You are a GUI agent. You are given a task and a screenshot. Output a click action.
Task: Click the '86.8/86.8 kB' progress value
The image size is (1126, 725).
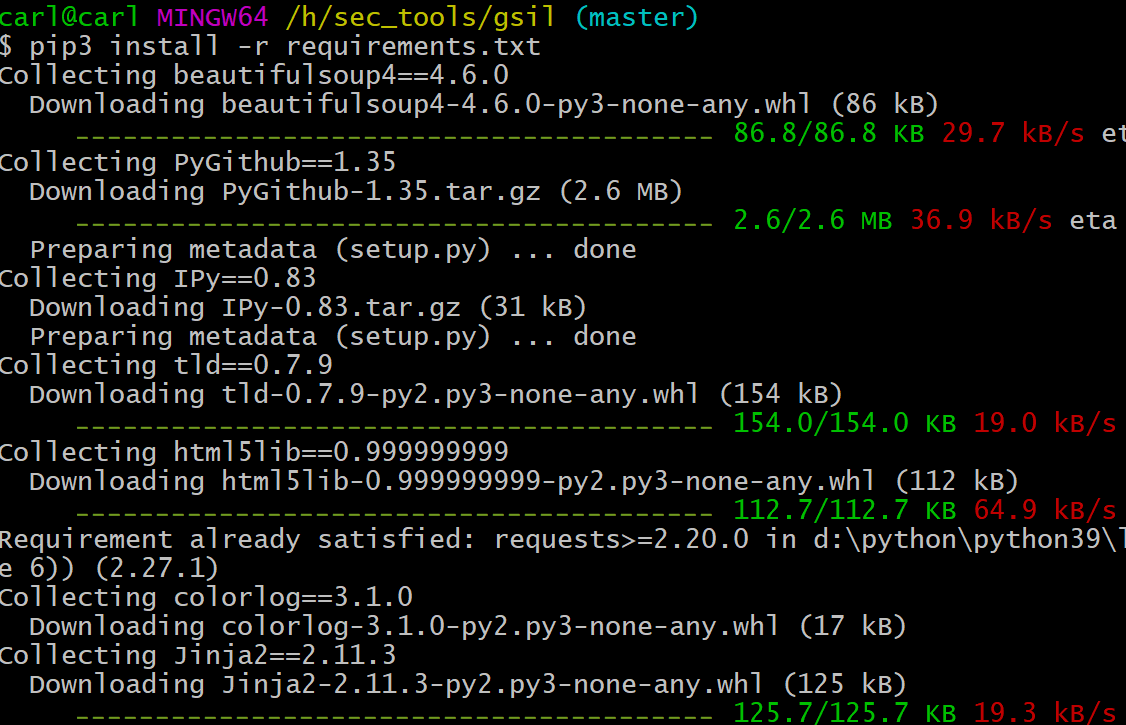pyautogui.click(x=829, y=134)
